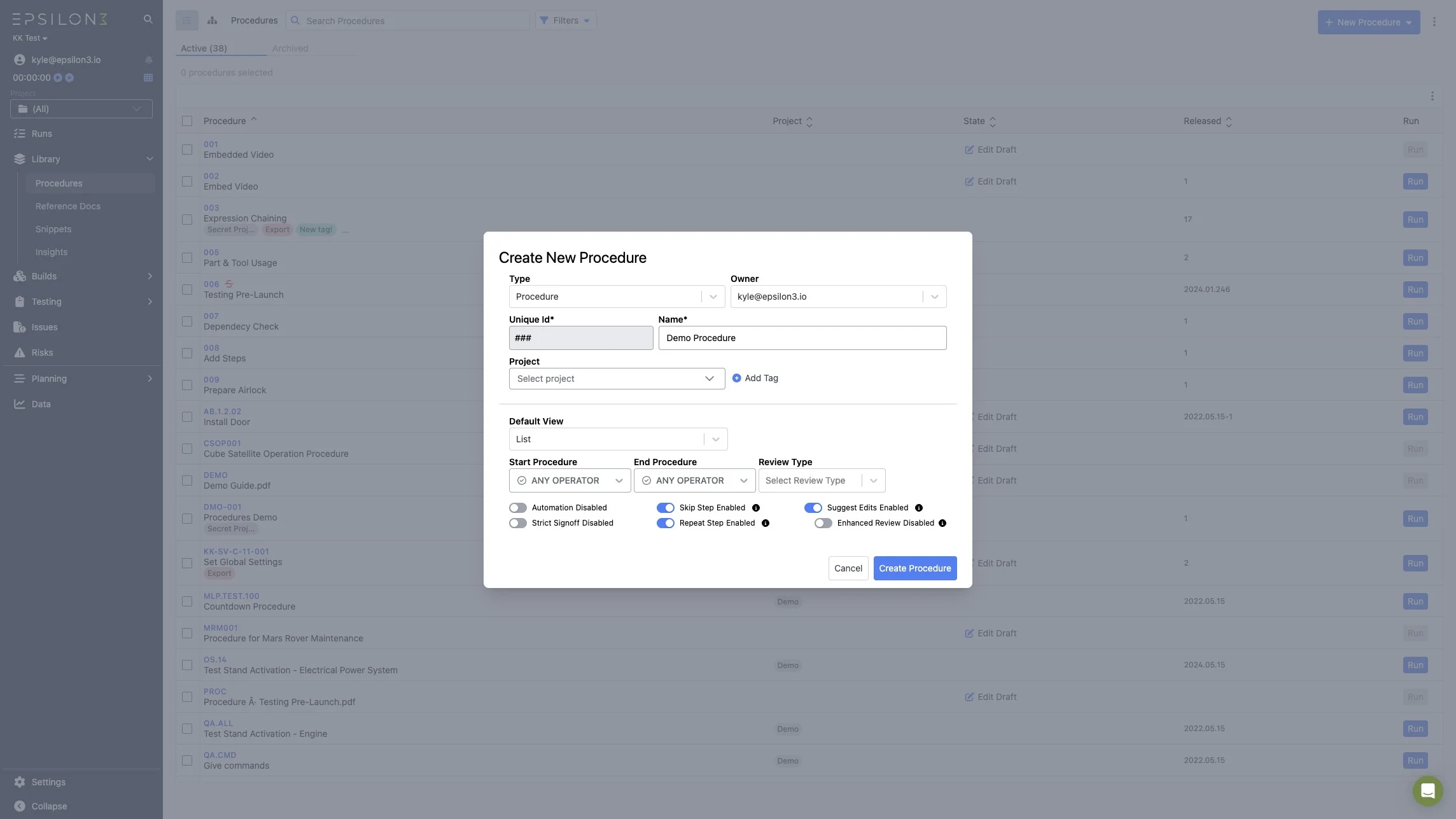Open the table options kebab icon
Image resolution: width=1456 pixels, height=819 pixels.
tap(1432, 96)
